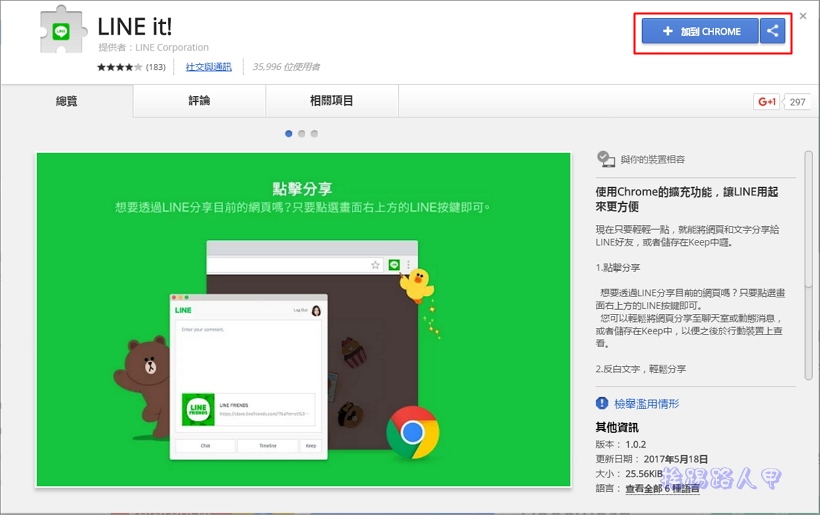The image size is (820, 515).
Task: Click the 2.反白文字，輕鬆分享 description line
Action: click(641, 369)
